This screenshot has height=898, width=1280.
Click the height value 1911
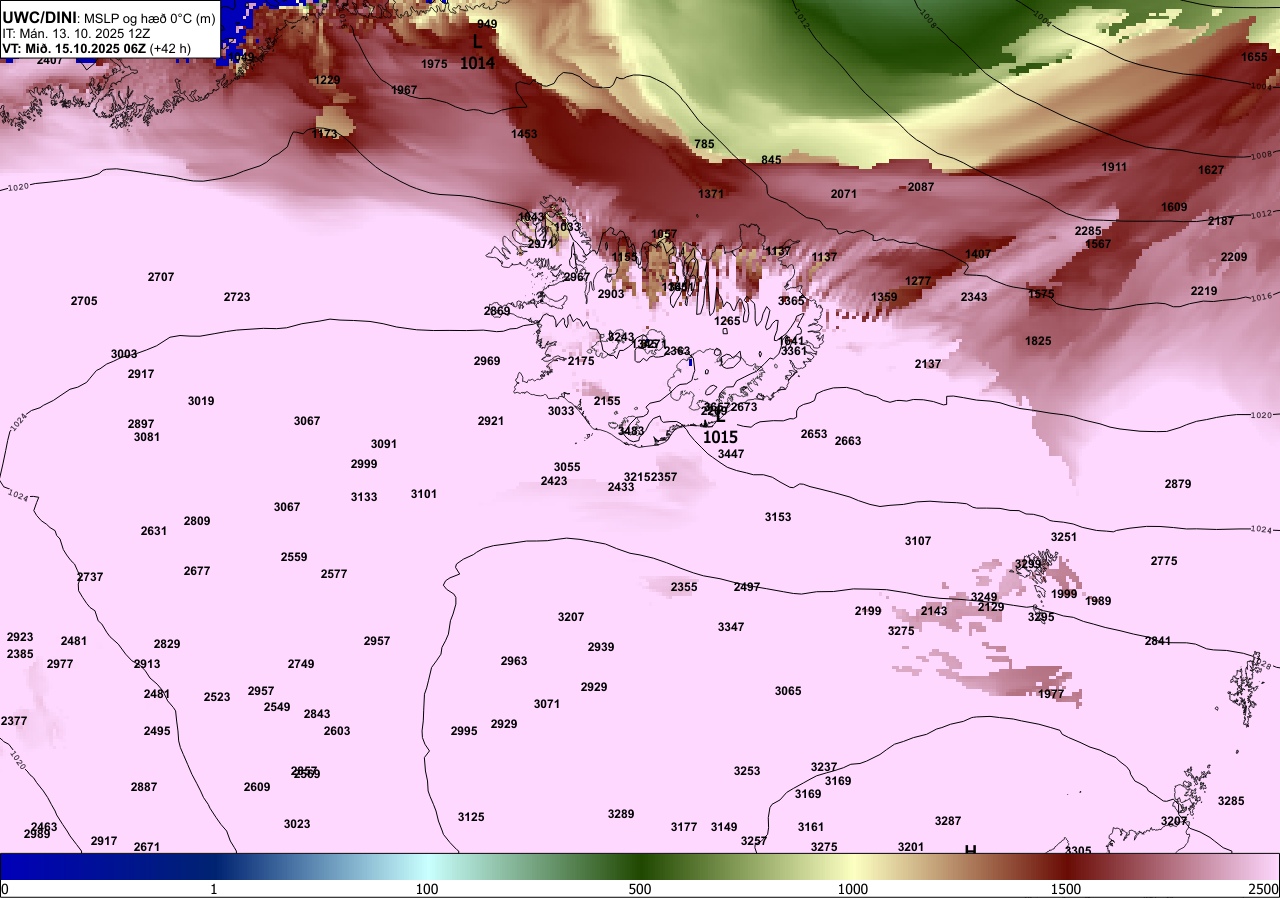click(x=1114, y=167)
